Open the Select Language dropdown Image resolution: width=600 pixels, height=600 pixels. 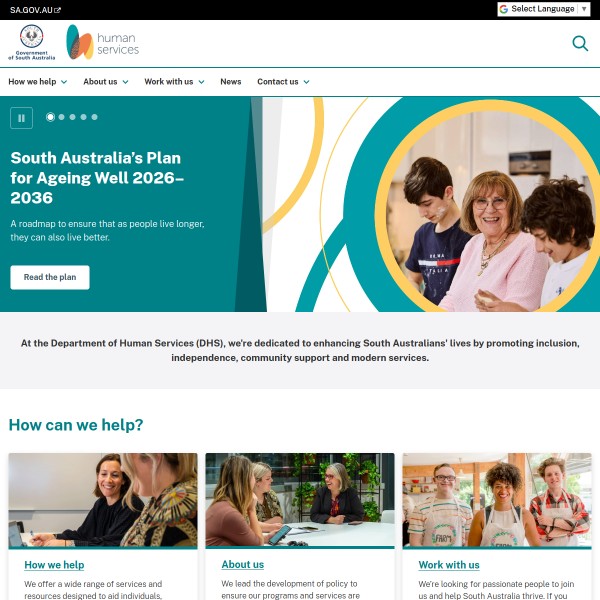click(x=544, y=9)
